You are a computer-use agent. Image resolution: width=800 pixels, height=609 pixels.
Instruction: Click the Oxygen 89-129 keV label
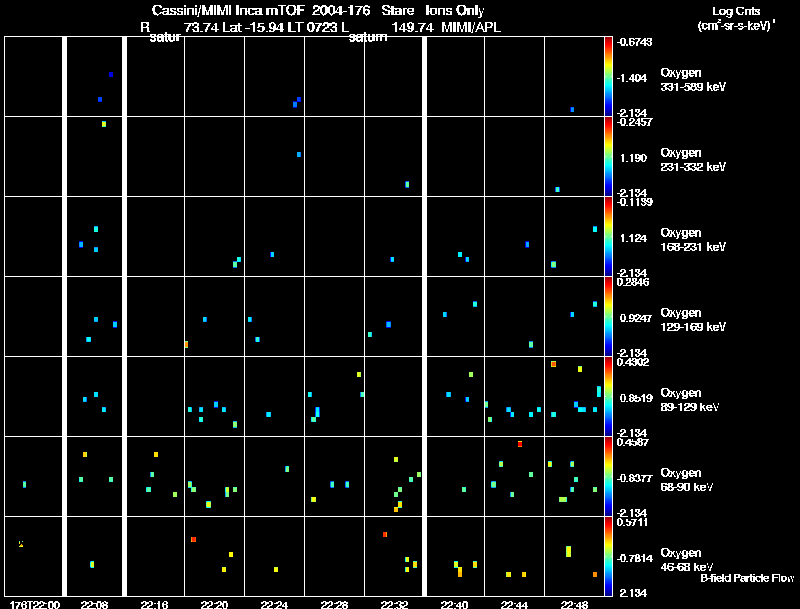click(x=690, y=400)
